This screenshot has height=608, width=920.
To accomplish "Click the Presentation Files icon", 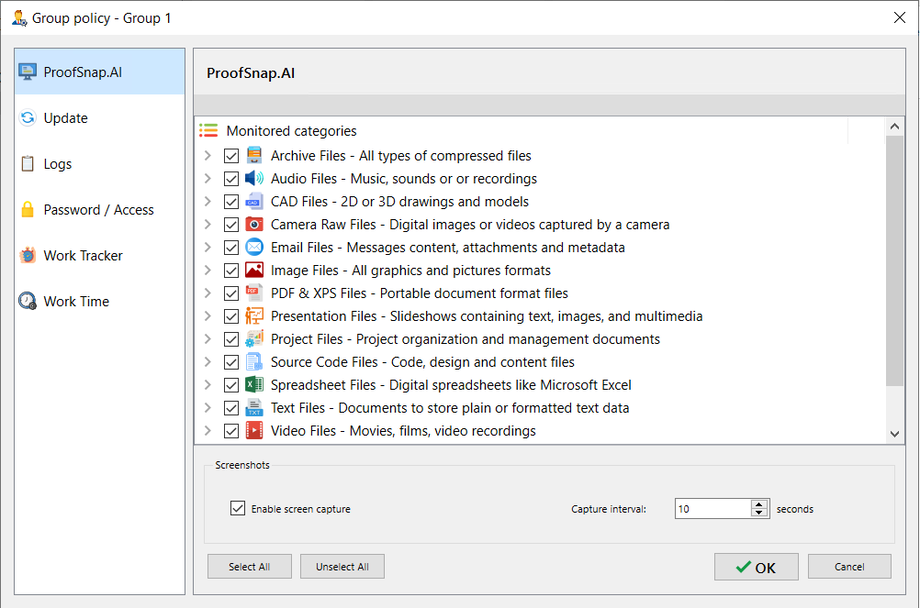I will [x=254, y=316].
